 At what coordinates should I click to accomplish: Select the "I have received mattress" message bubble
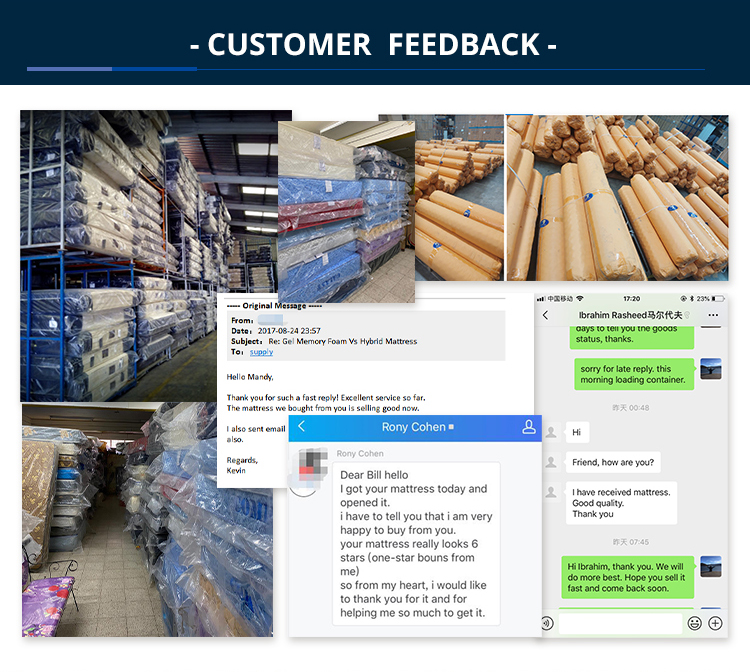(620, 503)
